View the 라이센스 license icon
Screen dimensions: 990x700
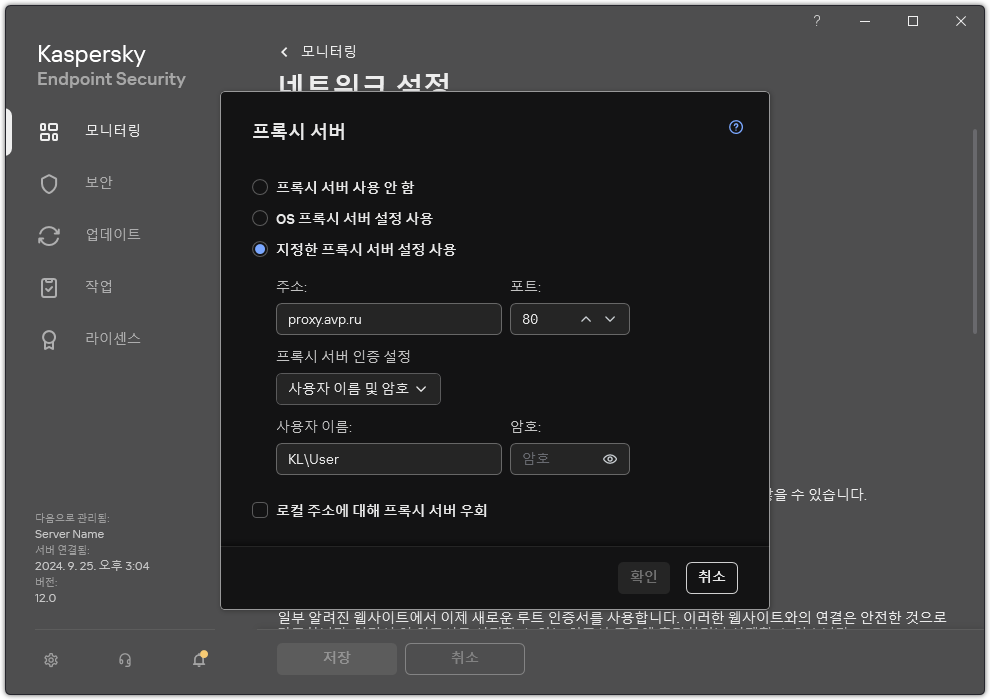point(48,339)
